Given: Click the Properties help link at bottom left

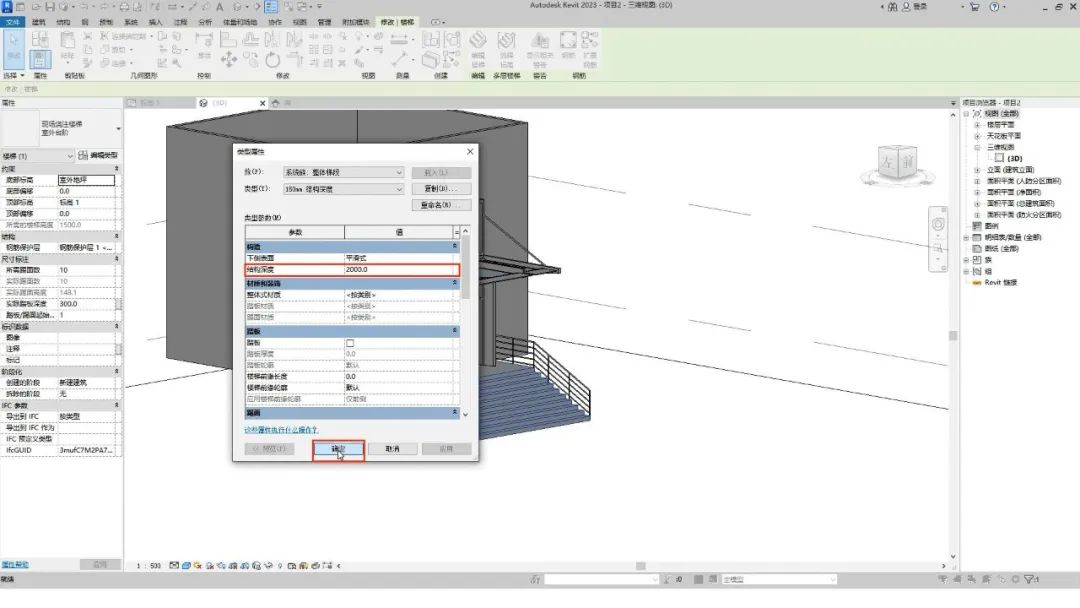Looking at the screenshot, I should coord(15,565).
